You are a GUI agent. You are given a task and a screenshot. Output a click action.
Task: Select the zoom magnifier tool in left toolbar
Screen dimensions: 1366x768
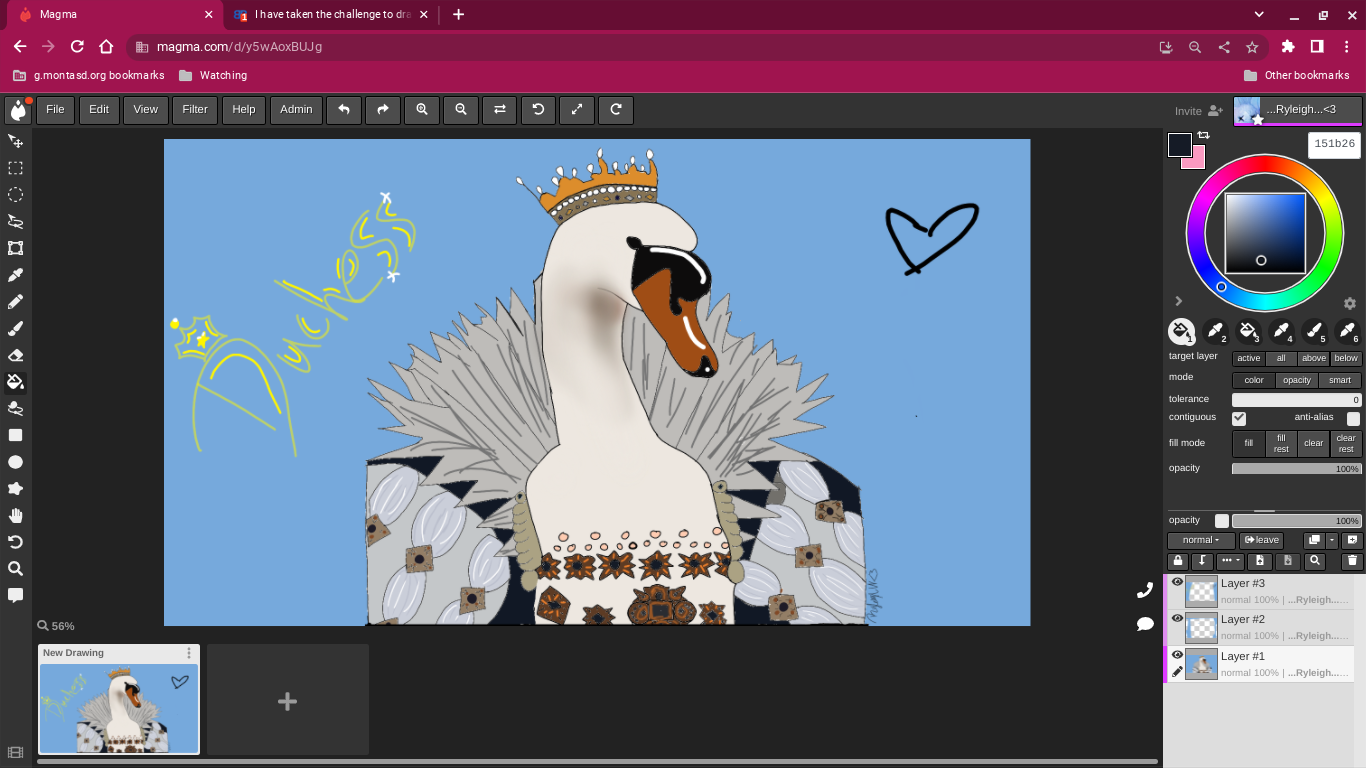[15, 568]
